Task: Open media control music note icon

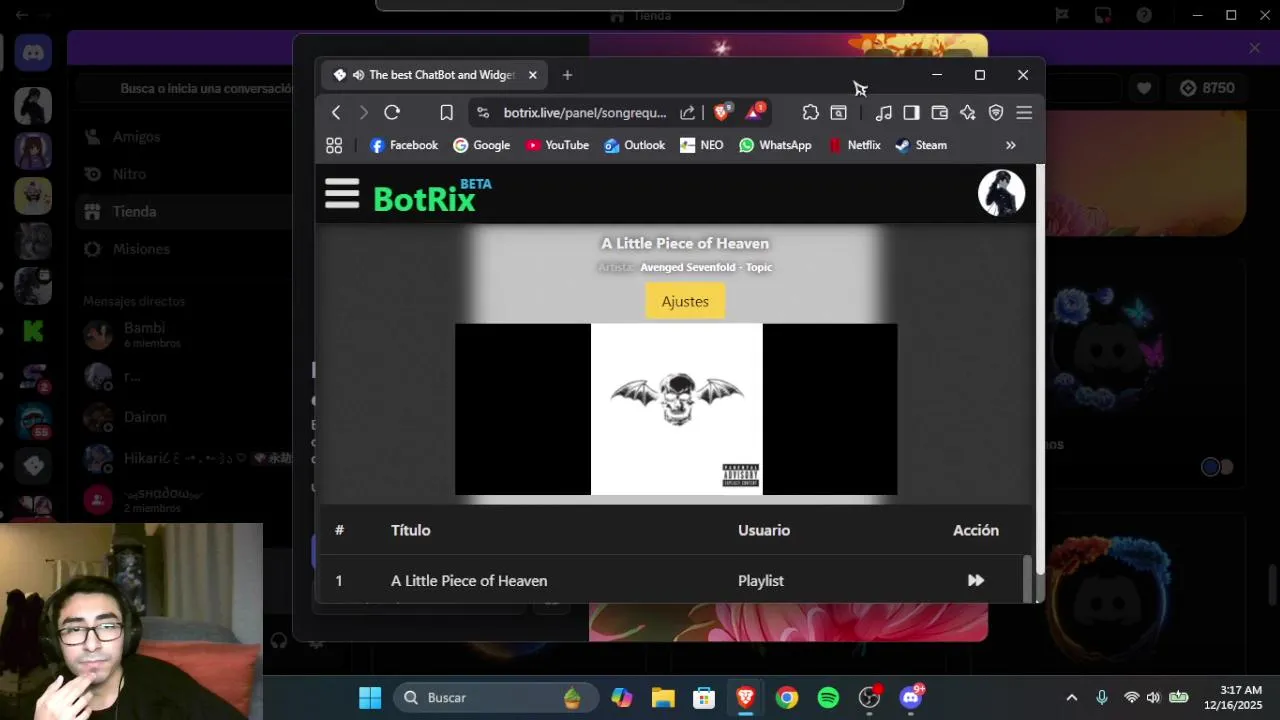Action: coord(883,113)
